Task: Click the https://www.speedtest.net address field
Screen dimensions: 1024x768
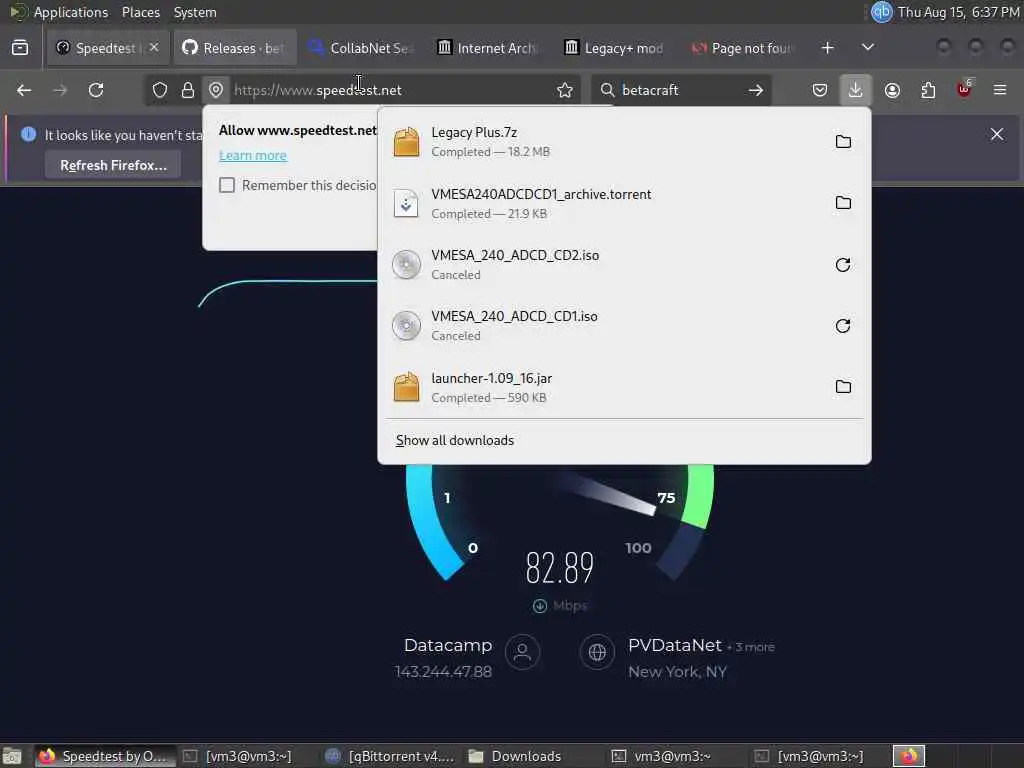Action: pyautogui.click(x=392, y=90)
